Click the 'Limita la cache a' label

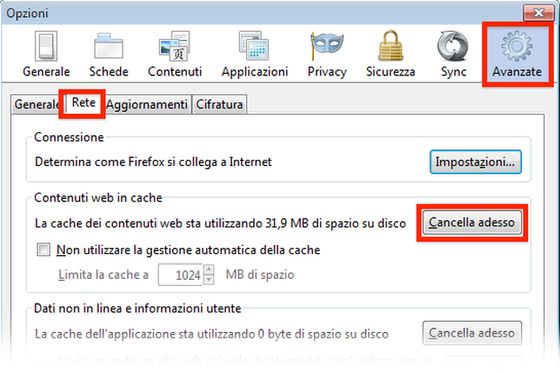tap(104, 275)
